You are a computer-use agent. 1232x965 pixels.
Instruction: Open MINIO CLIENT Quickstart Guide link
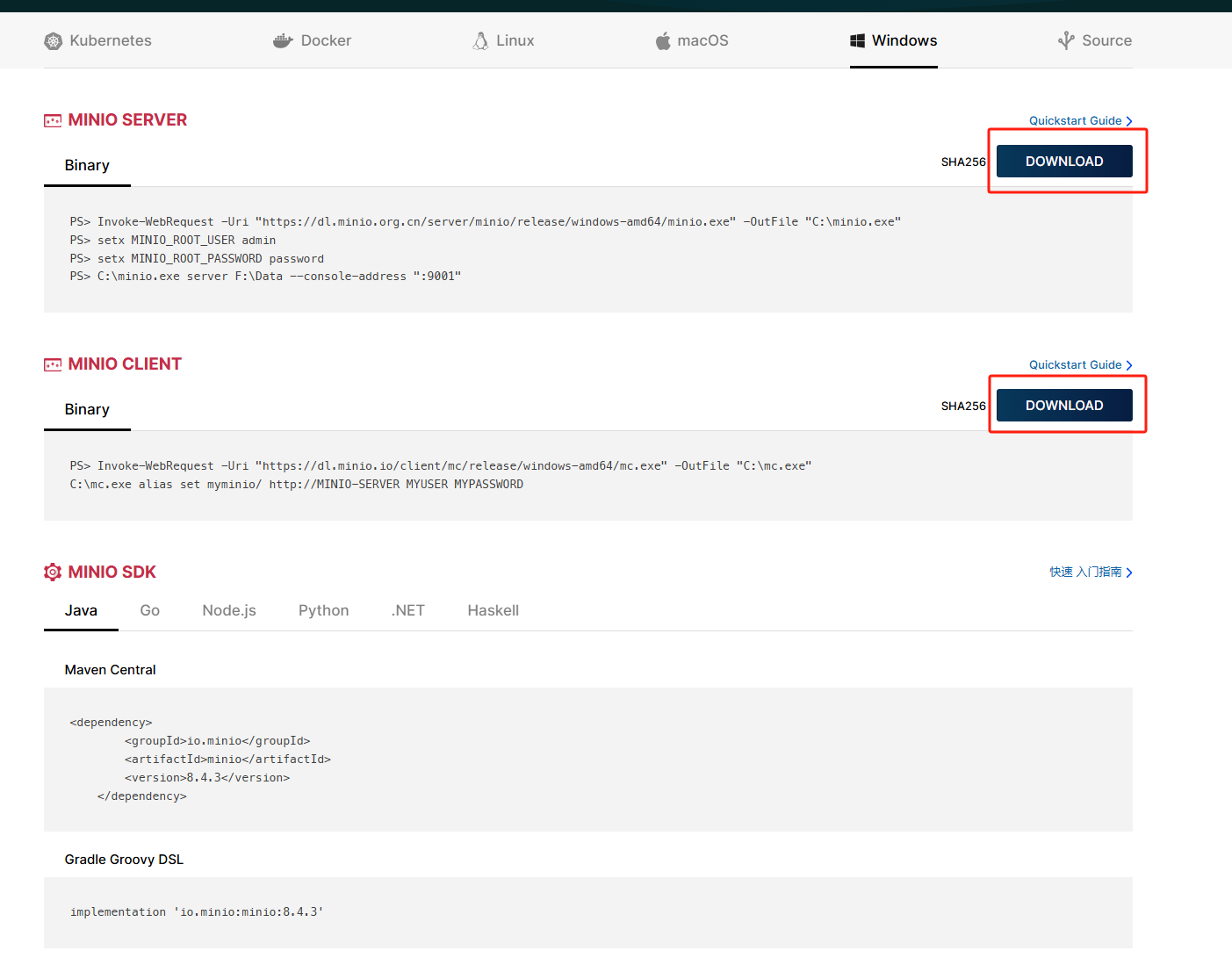coord(1081,365)
